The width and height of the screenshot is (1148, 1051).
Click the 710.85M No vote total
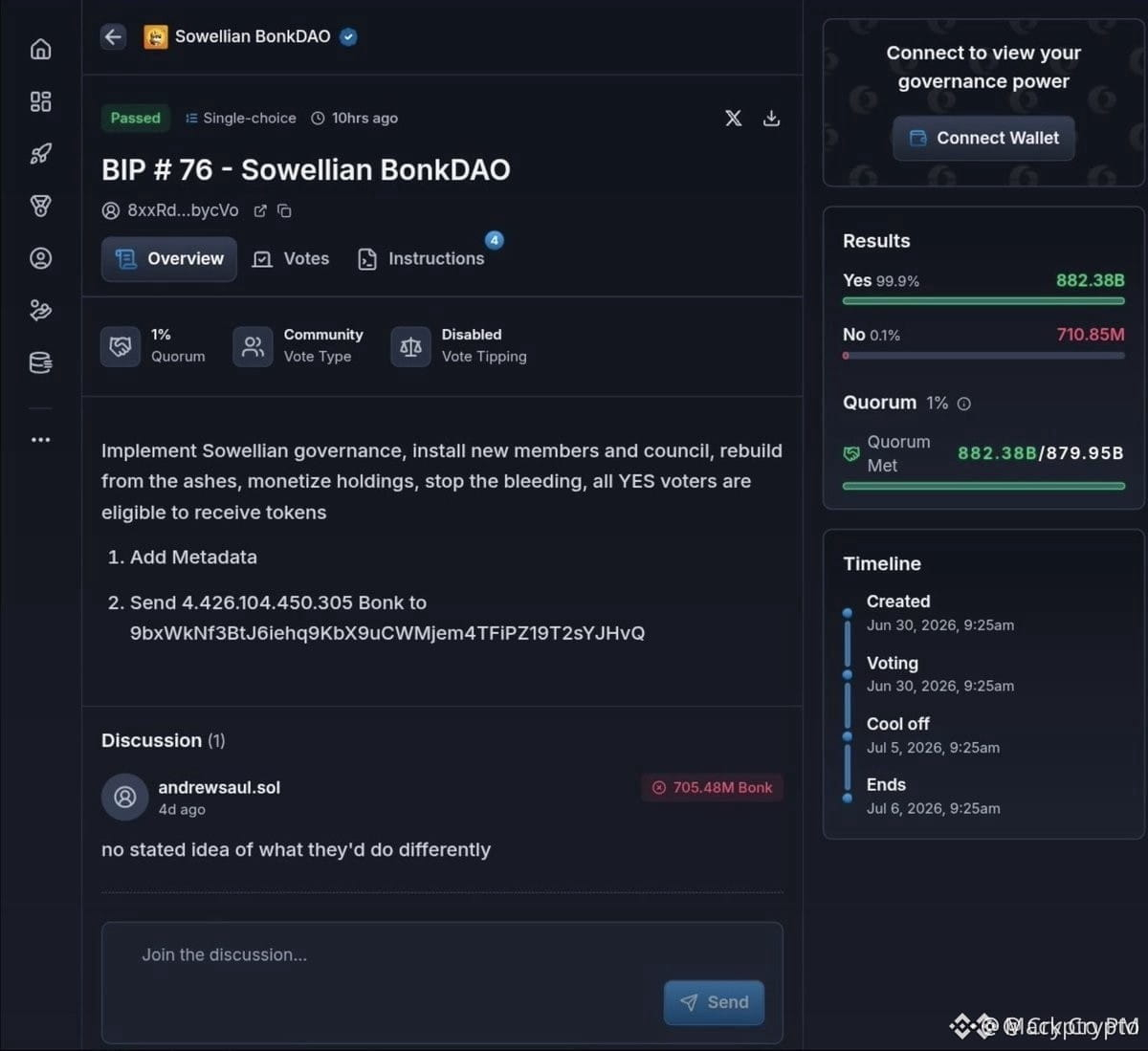[1090, 335]
